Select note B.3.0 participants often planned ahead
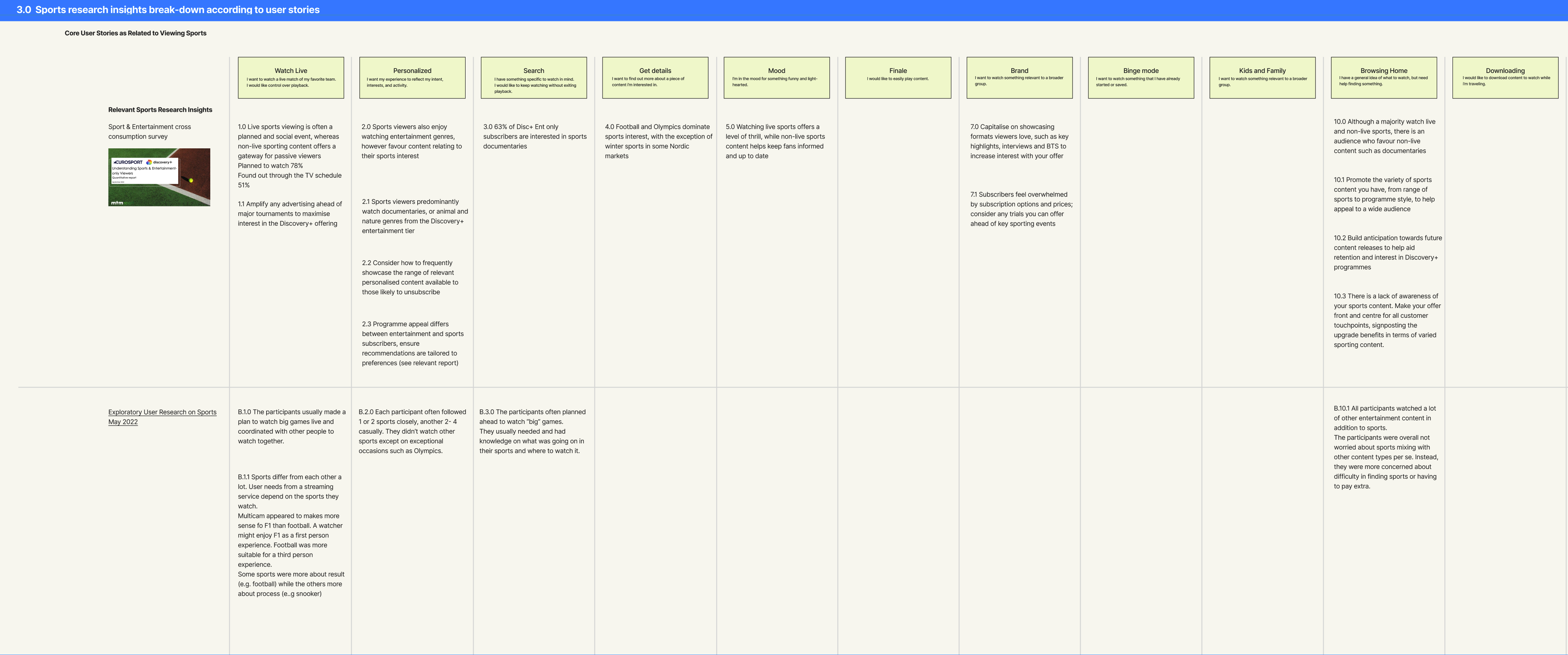 (533, 432)
